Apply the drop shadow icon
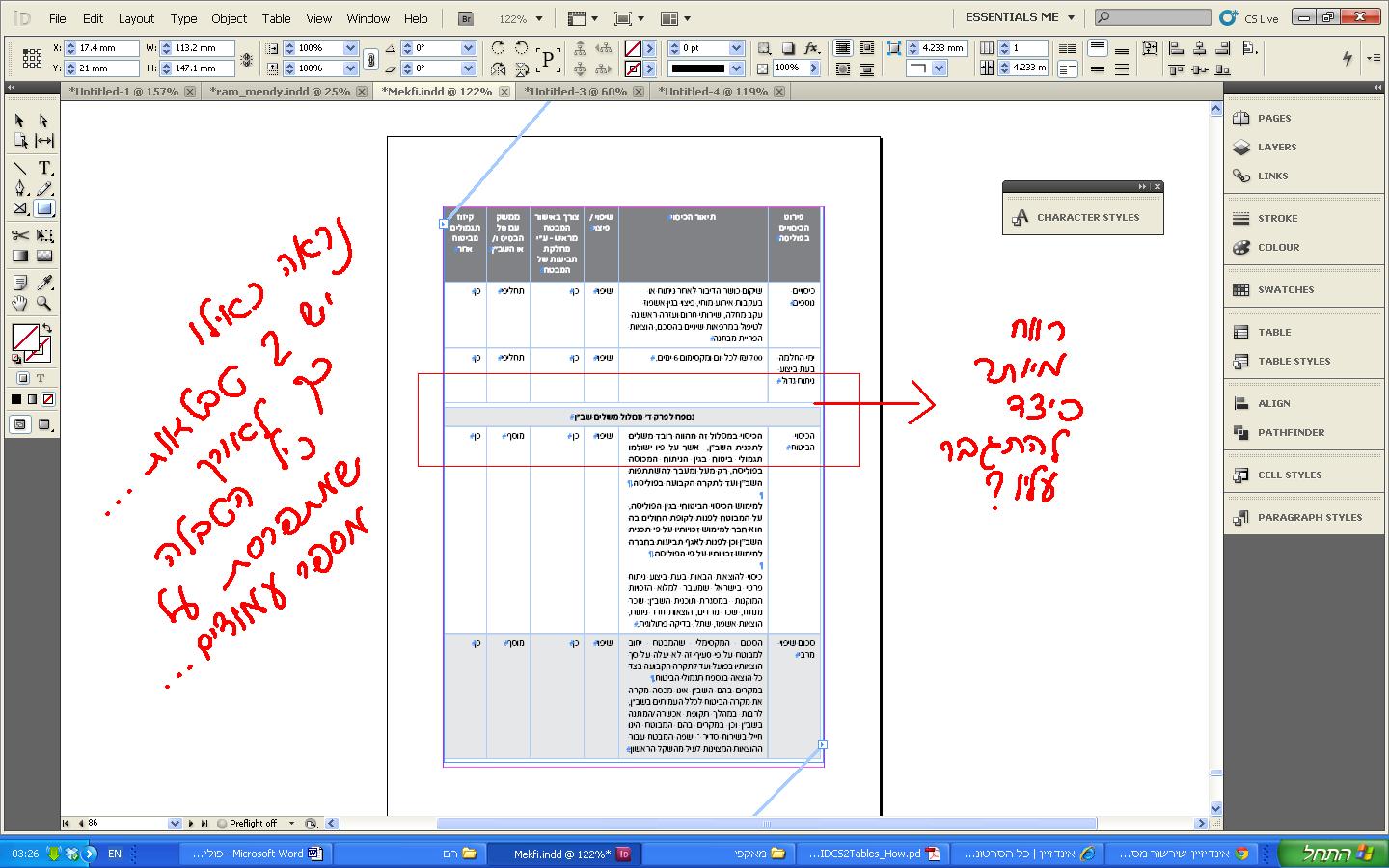1389x868 pixels. point(788,48)
